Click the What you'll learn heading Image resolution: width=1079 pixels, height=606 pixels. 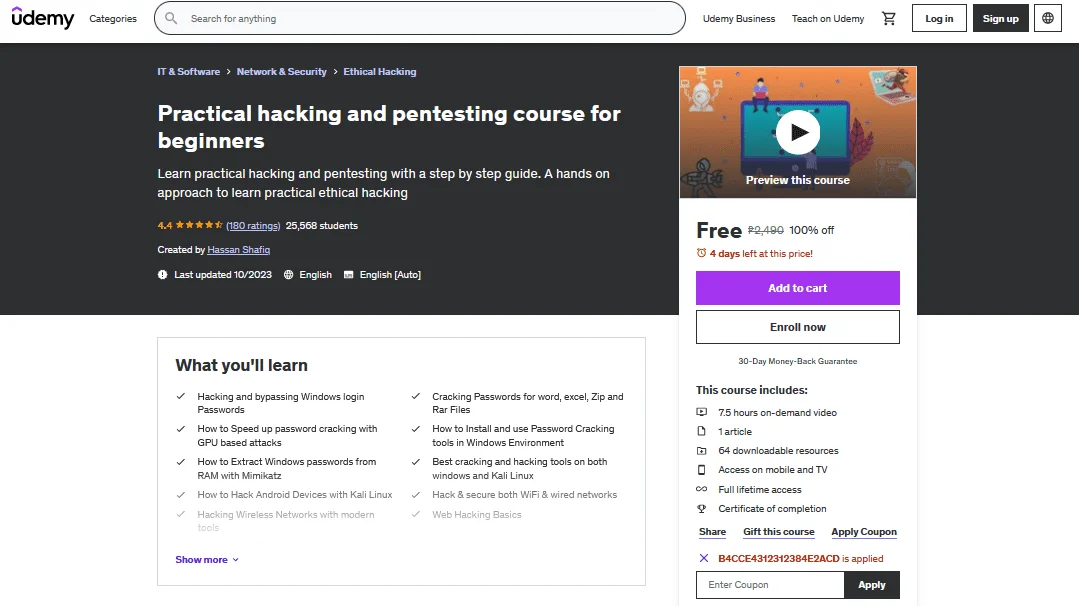242,365
